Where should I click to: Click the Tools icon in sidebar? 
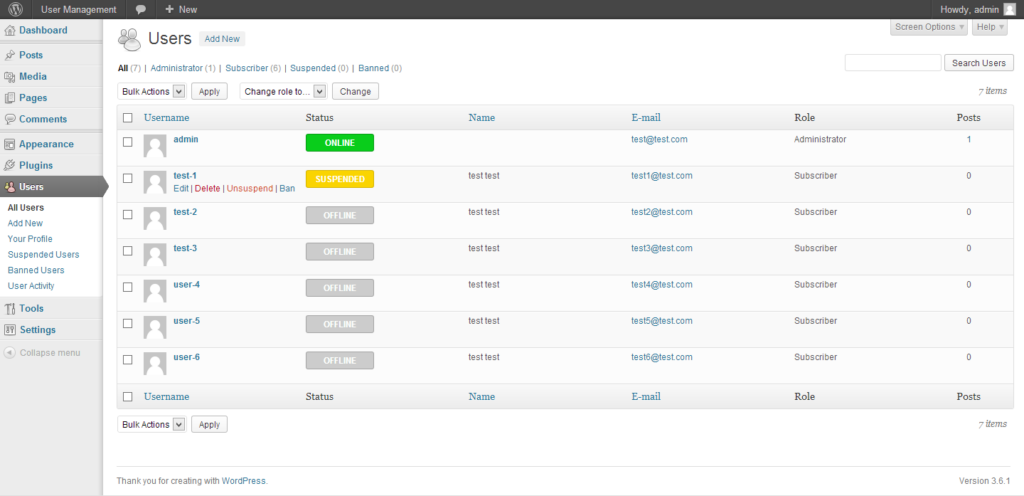(10, 309)
